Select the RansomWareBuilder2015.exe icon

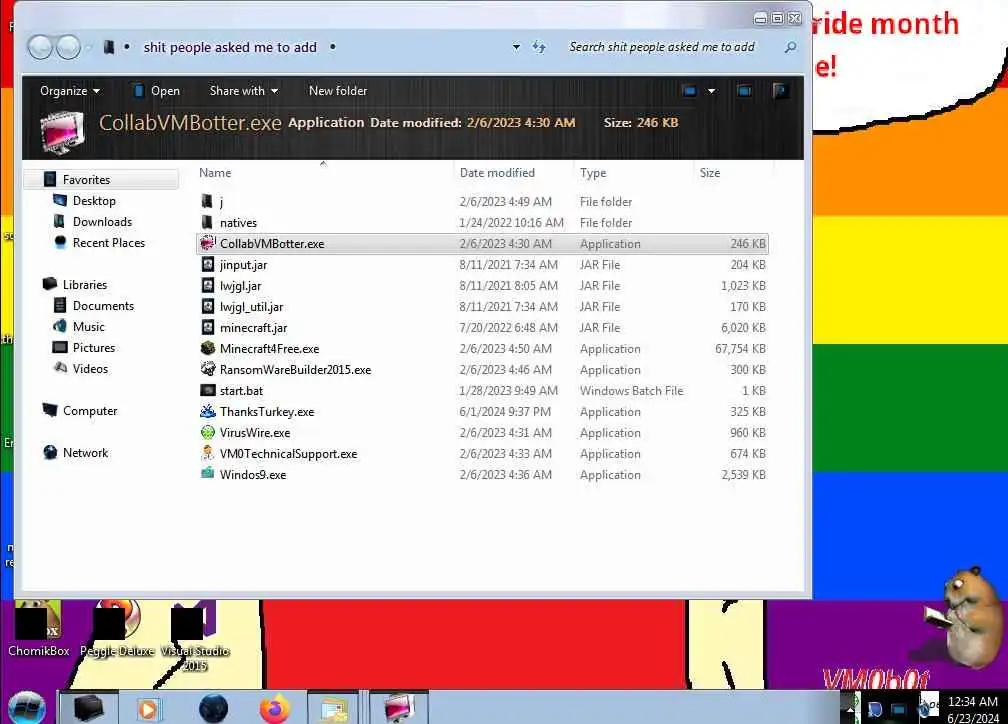pos(207,369)
